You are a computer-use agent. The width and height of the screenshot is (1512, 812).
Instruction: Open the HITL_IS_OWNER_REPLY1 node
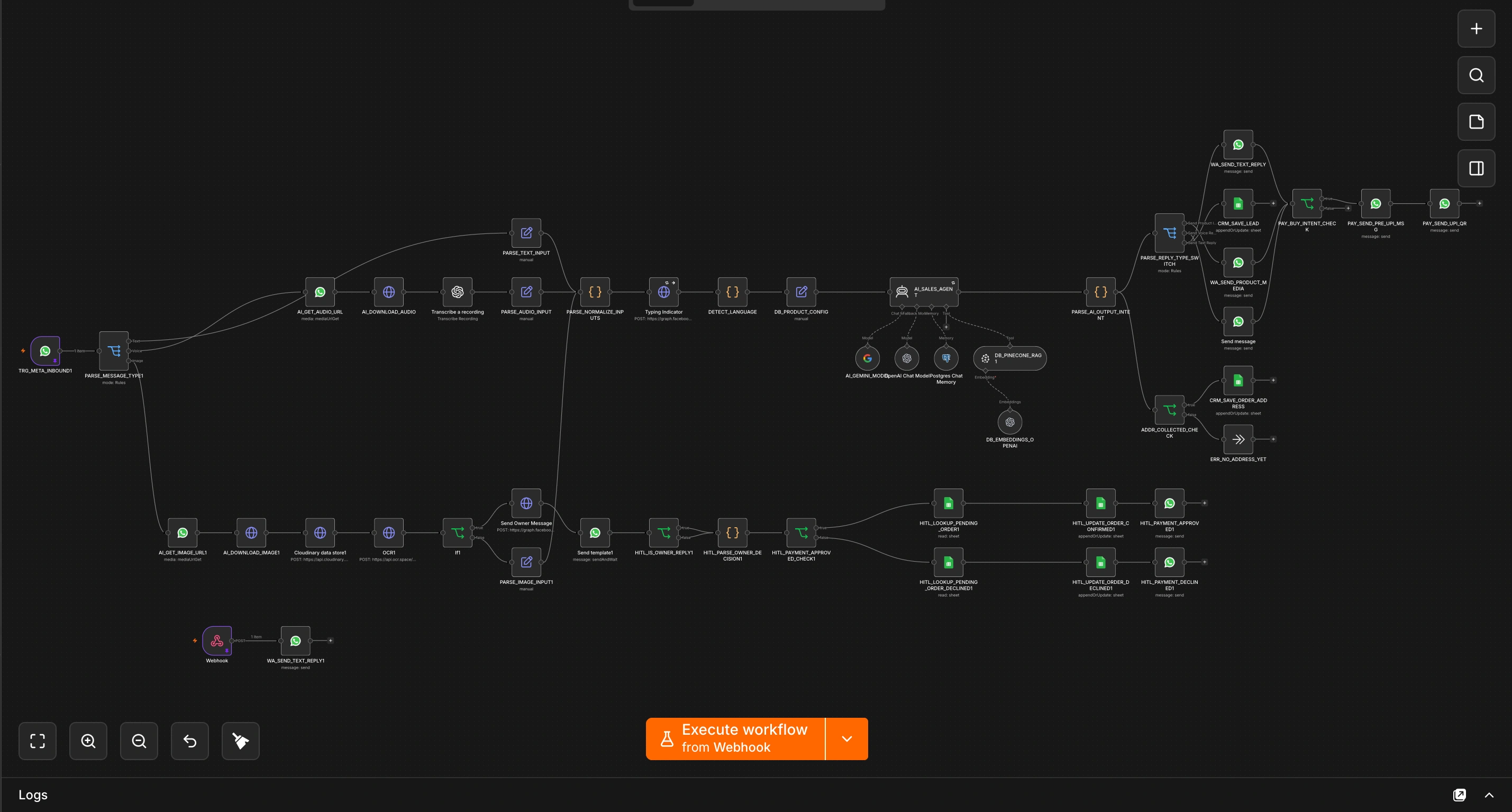pos(664,533)
